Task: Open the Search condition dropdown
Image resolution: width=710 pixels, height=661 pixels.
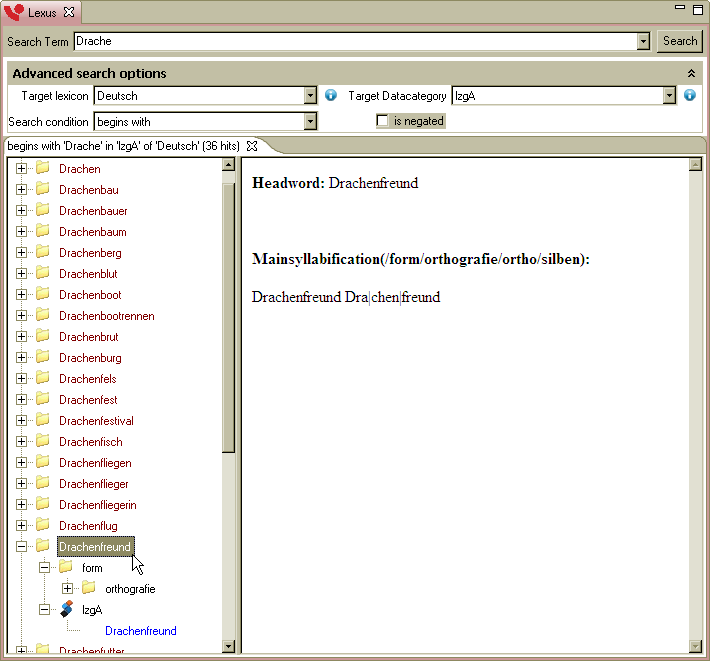Action: click(x=310, y=121)
